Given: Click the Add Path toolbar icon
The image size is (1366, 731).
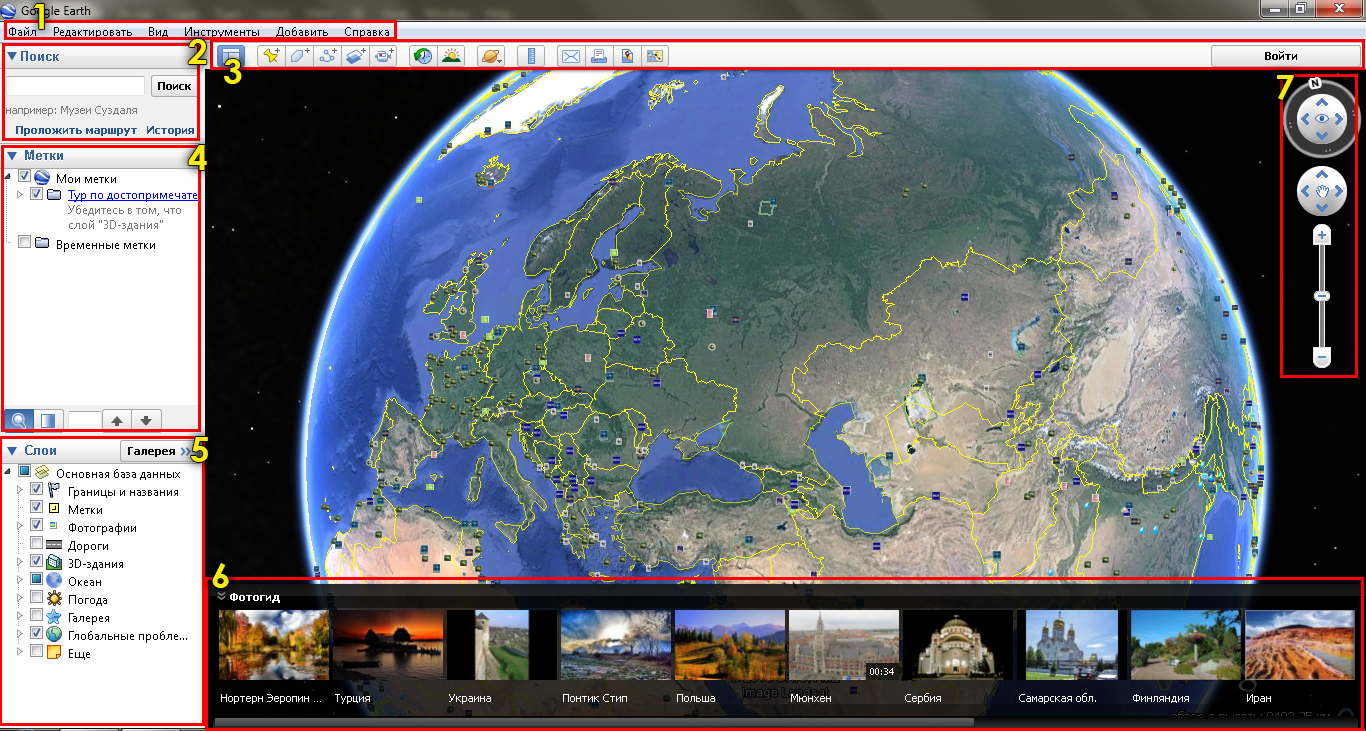Looking at the screenshot, I should tap(328, 56).
